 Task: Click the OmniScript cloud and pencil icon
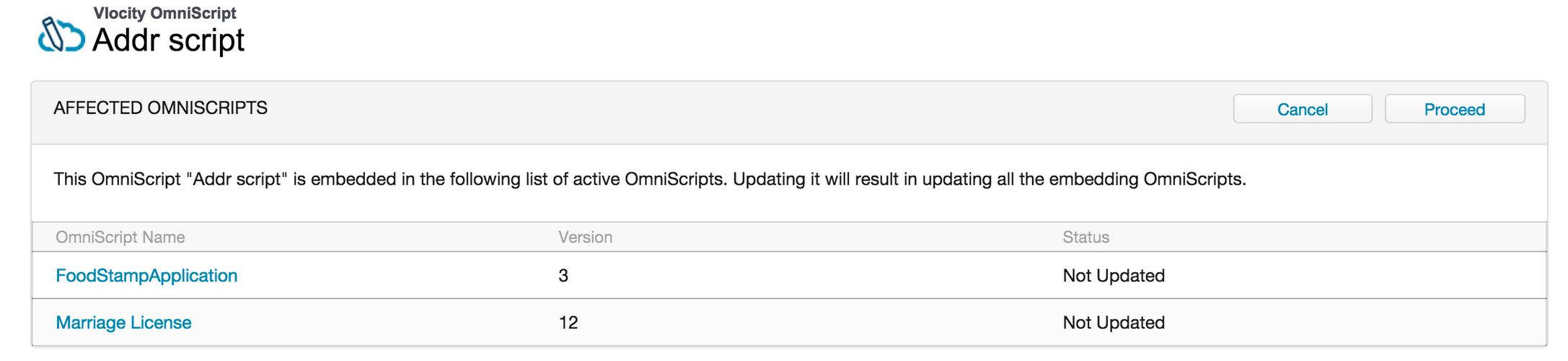coord(61,35)
